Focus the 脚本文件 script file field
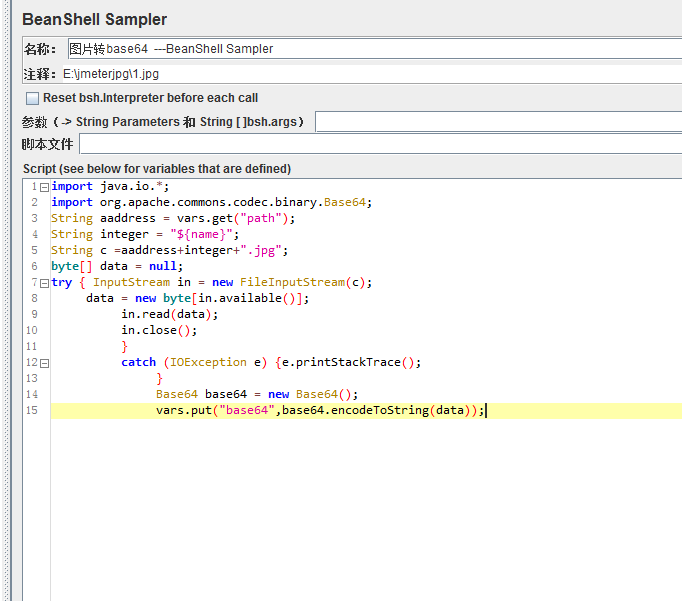The width and height of the screenshot is (682, 601). tap(381, 144)
